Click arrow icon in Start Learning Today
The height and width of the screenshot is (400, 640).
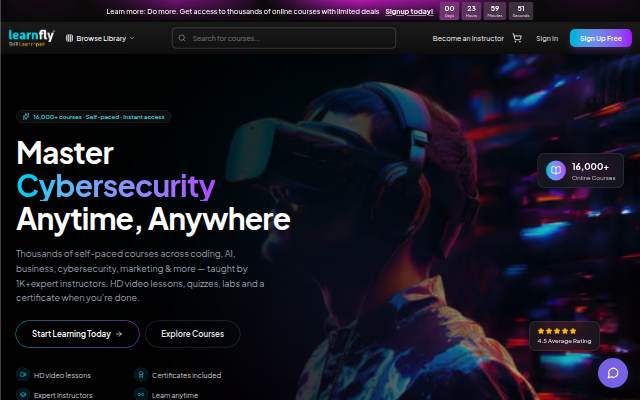tap(119, 334)
